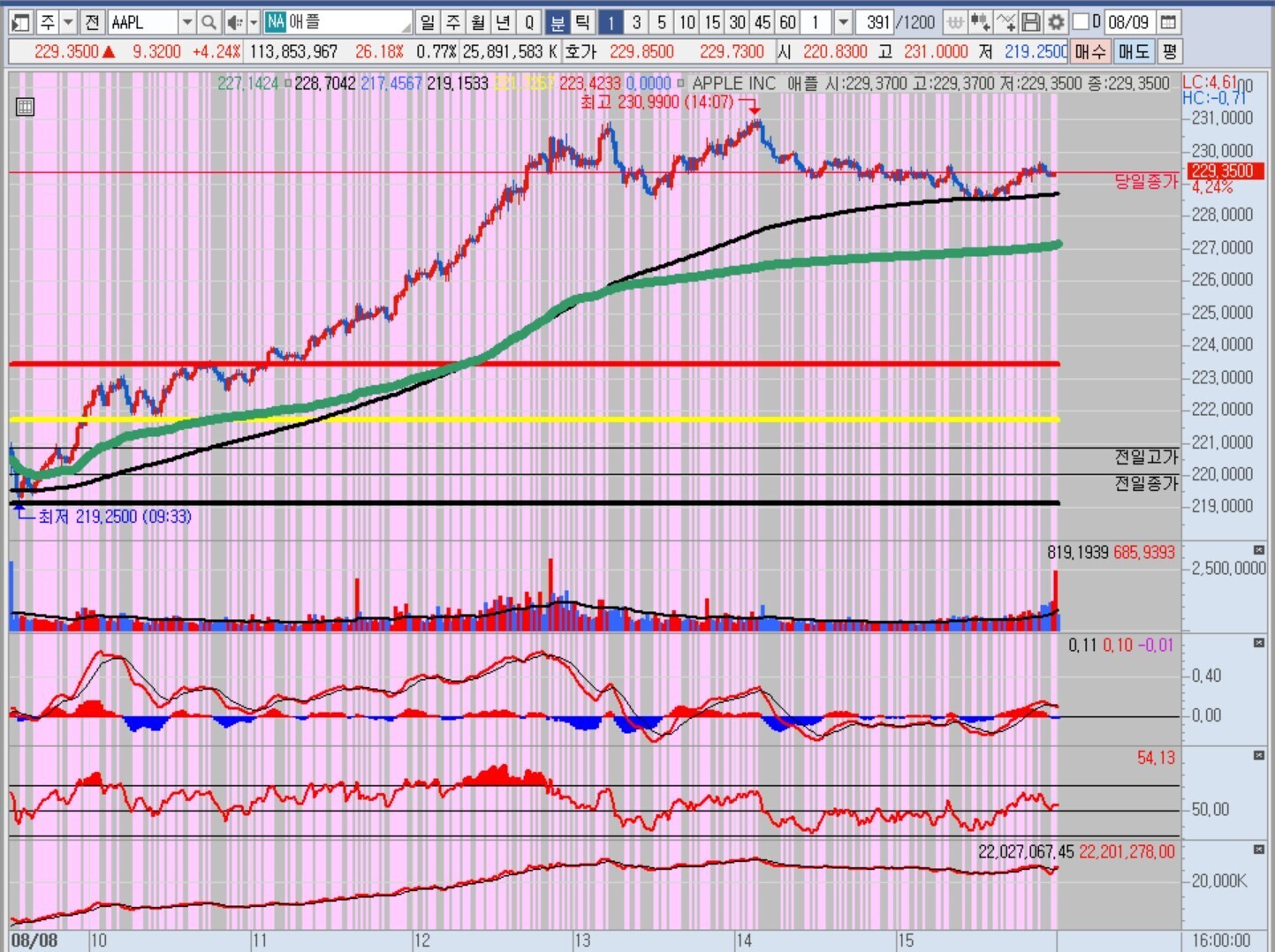Click the red 229,3500 price axis tag
Screen dimensions: 1275x952
pyautogui.click(x=1224, y=171)
